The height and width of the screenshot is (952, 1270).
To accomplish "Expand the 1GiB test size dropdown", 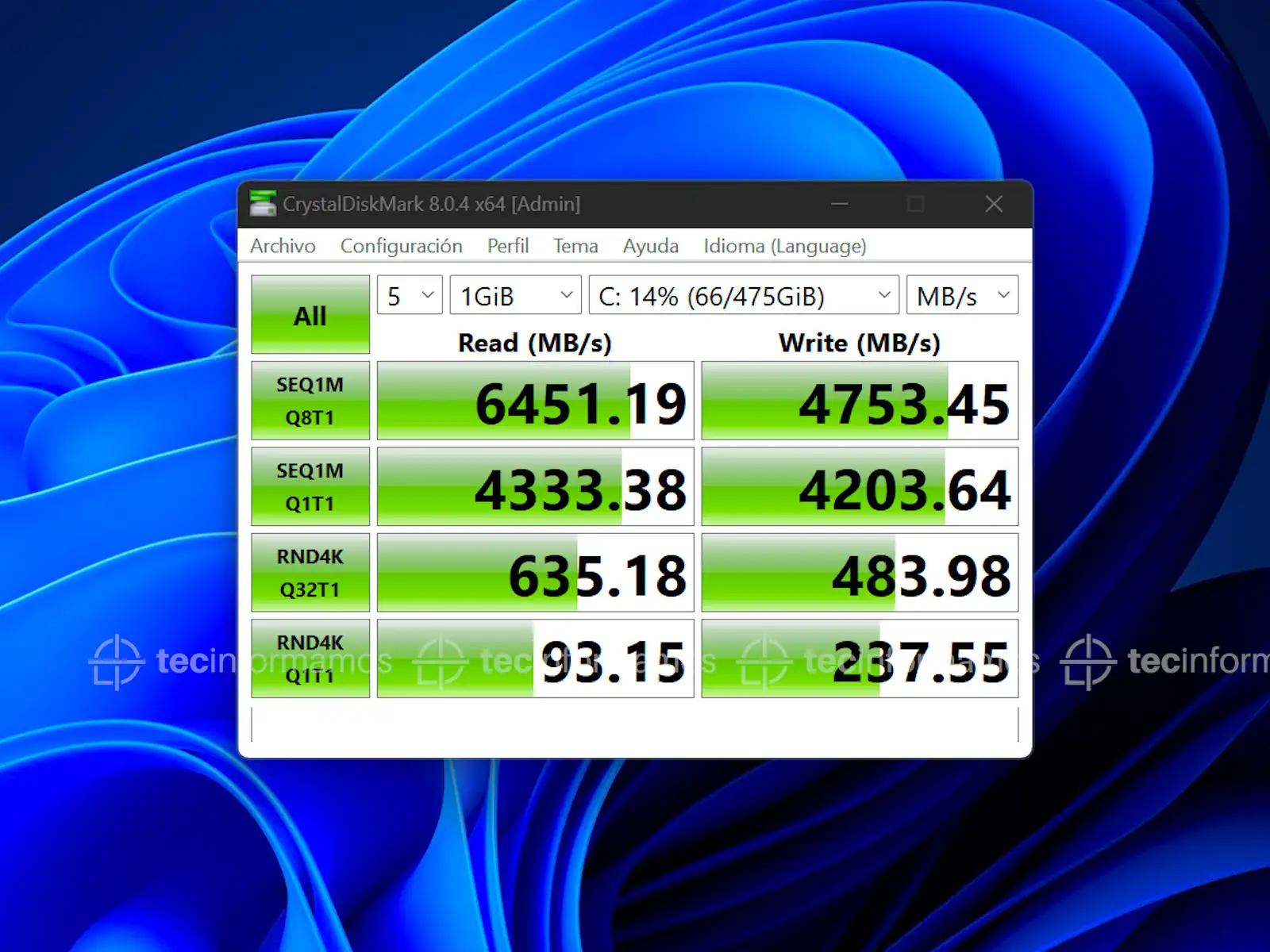I will [515, 296].
